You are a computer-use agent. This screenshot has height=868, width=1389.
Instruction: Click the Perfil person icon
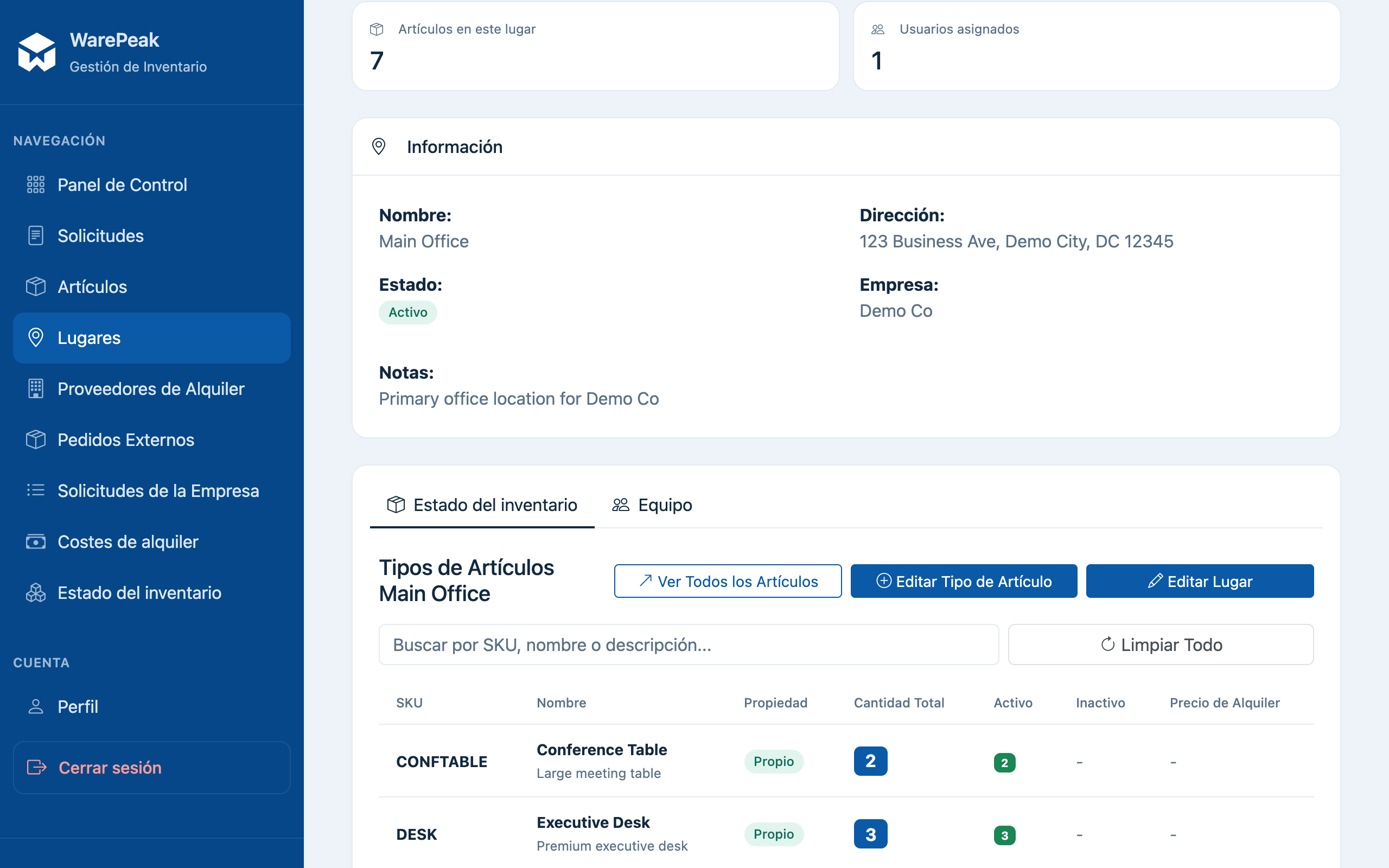pyautogui.click(x=36, y=706)
